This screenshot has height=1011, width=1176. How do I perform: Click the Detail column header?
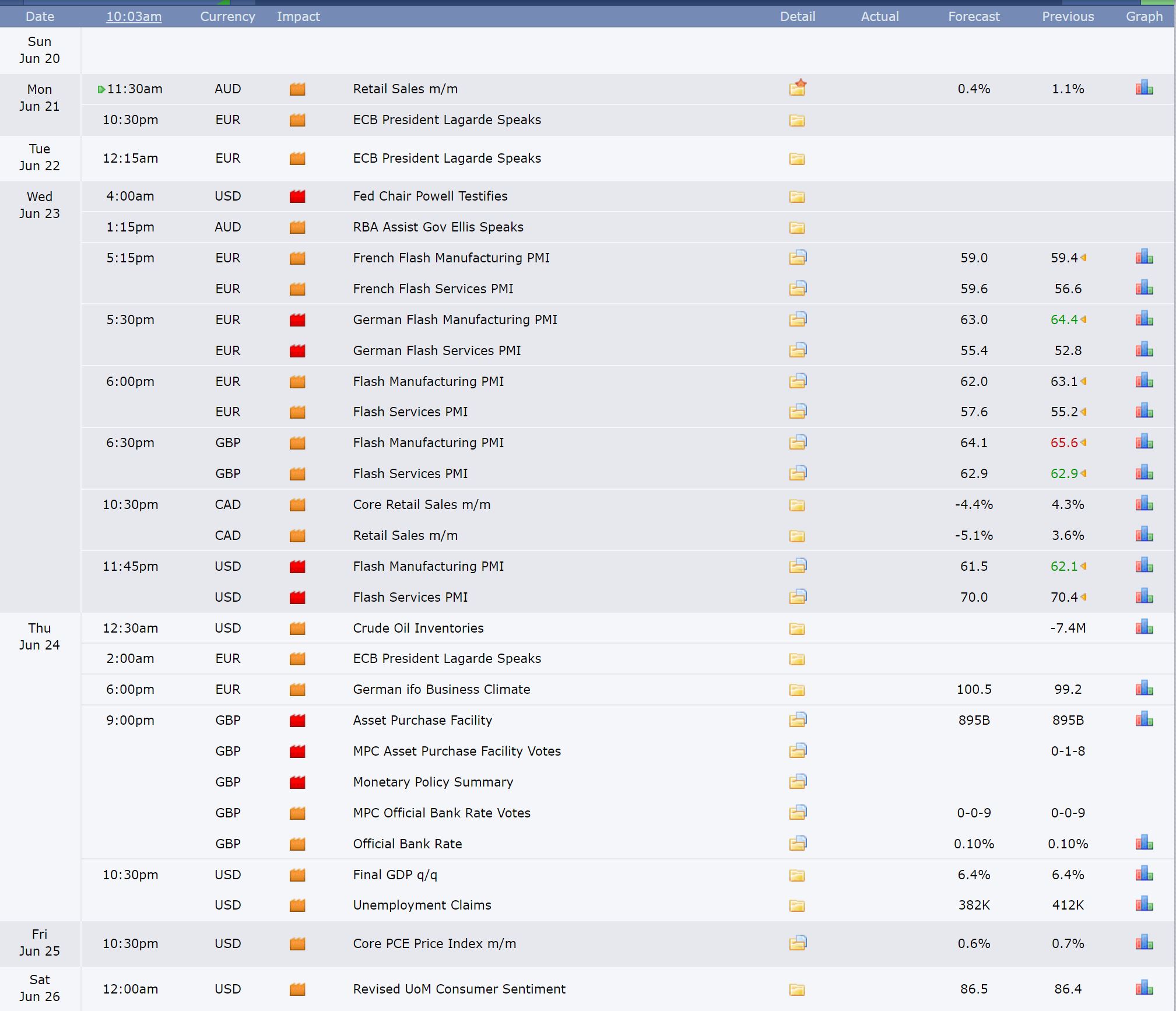(x=798, y=16)
